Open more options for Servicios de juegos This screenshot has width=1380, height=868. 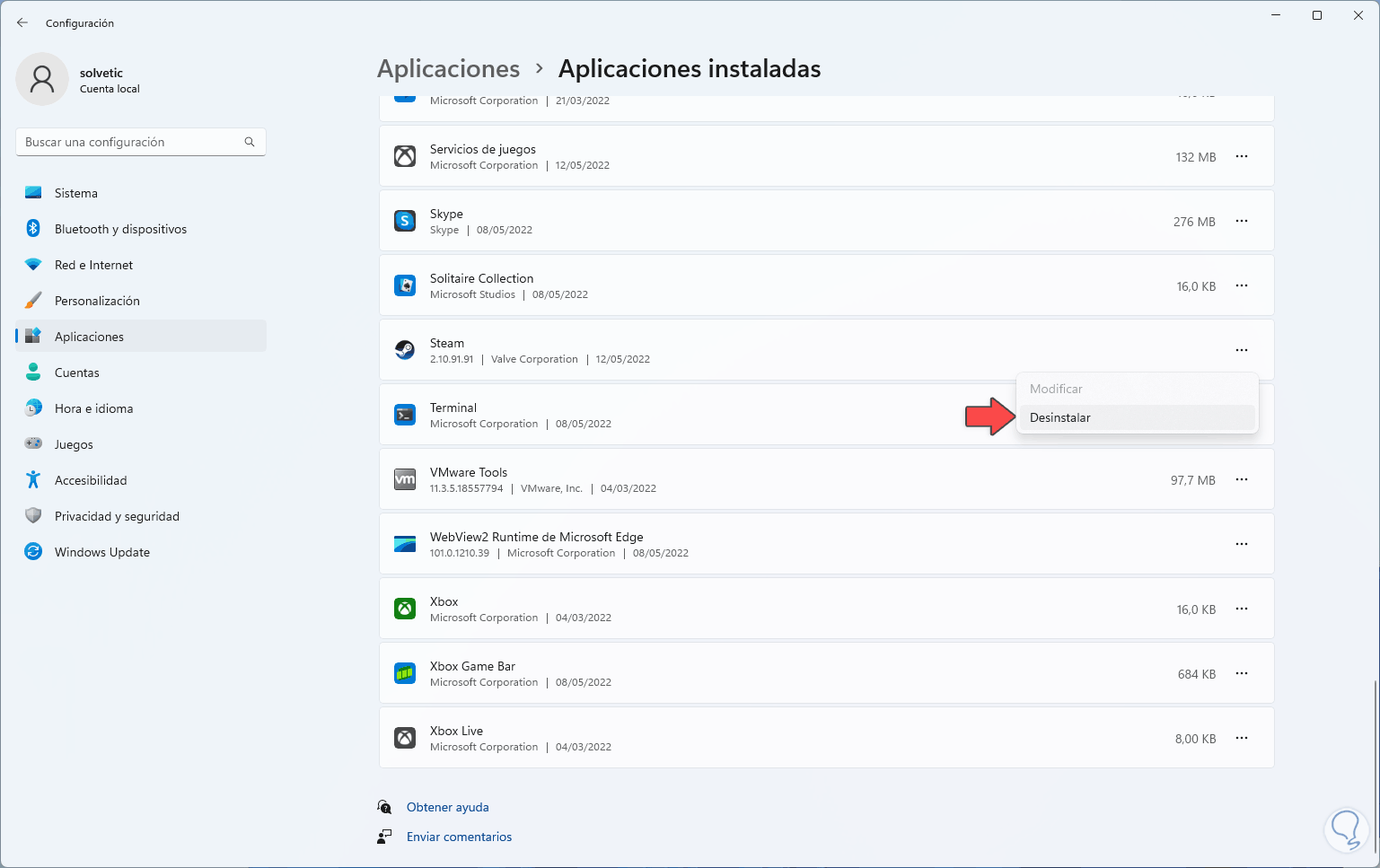tap(1242, 156)
